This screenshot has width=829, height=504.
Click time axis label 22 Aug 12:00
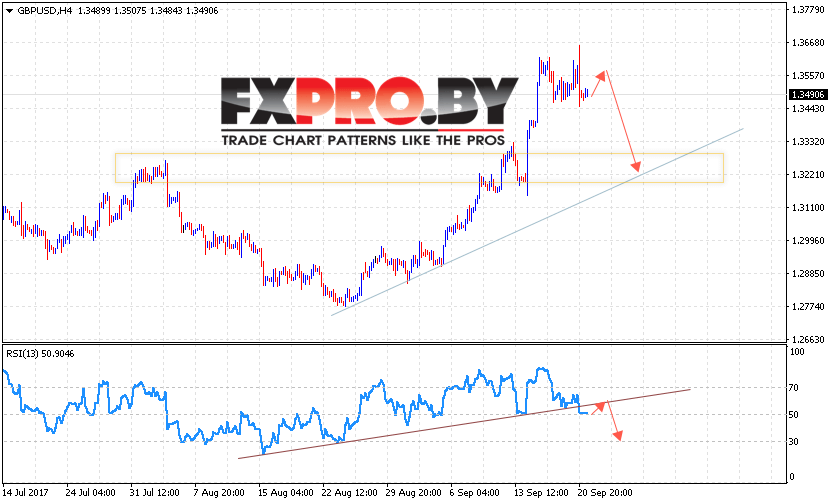click(349, 493)
